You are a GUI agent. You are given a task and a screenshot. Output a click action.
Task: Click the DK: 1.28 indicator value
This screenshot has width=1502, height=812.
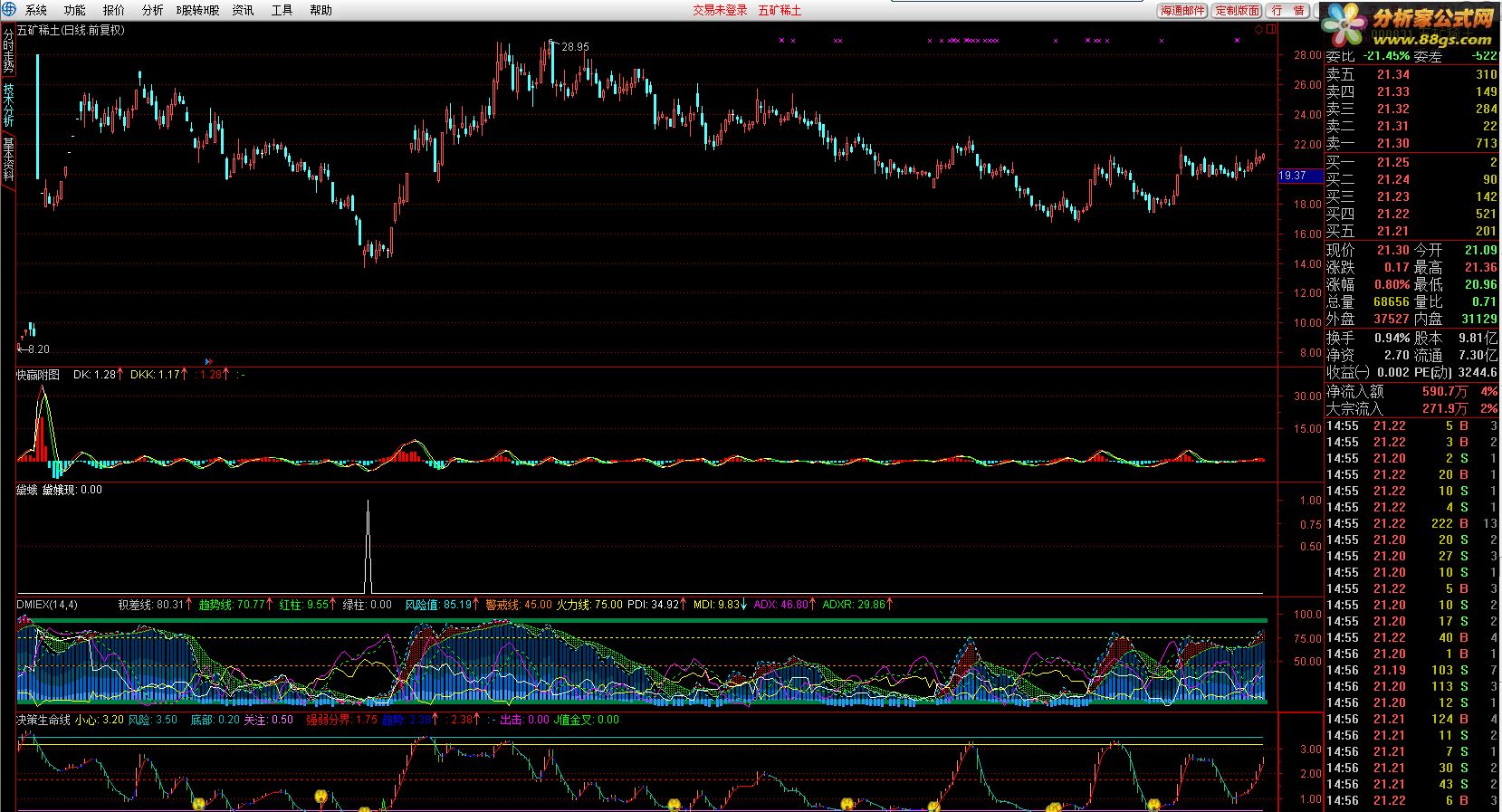click(x=94, y=374)
